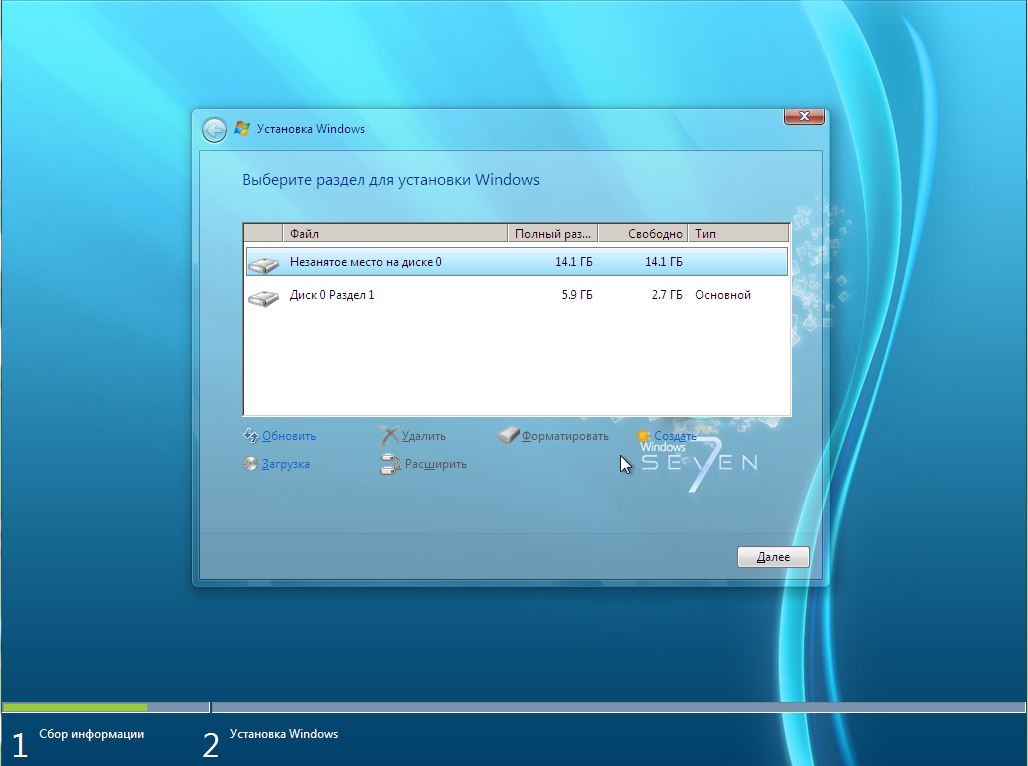Screen dimensions: 1028x766
Task: Sort by the Файл column header
Action: click(395, 233)
